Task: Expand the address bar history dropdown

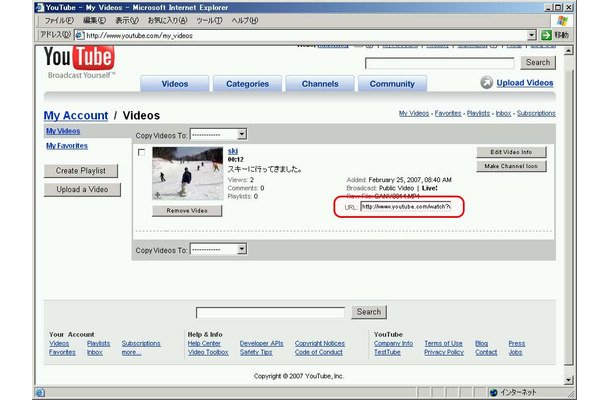Action: click(532, 35)
